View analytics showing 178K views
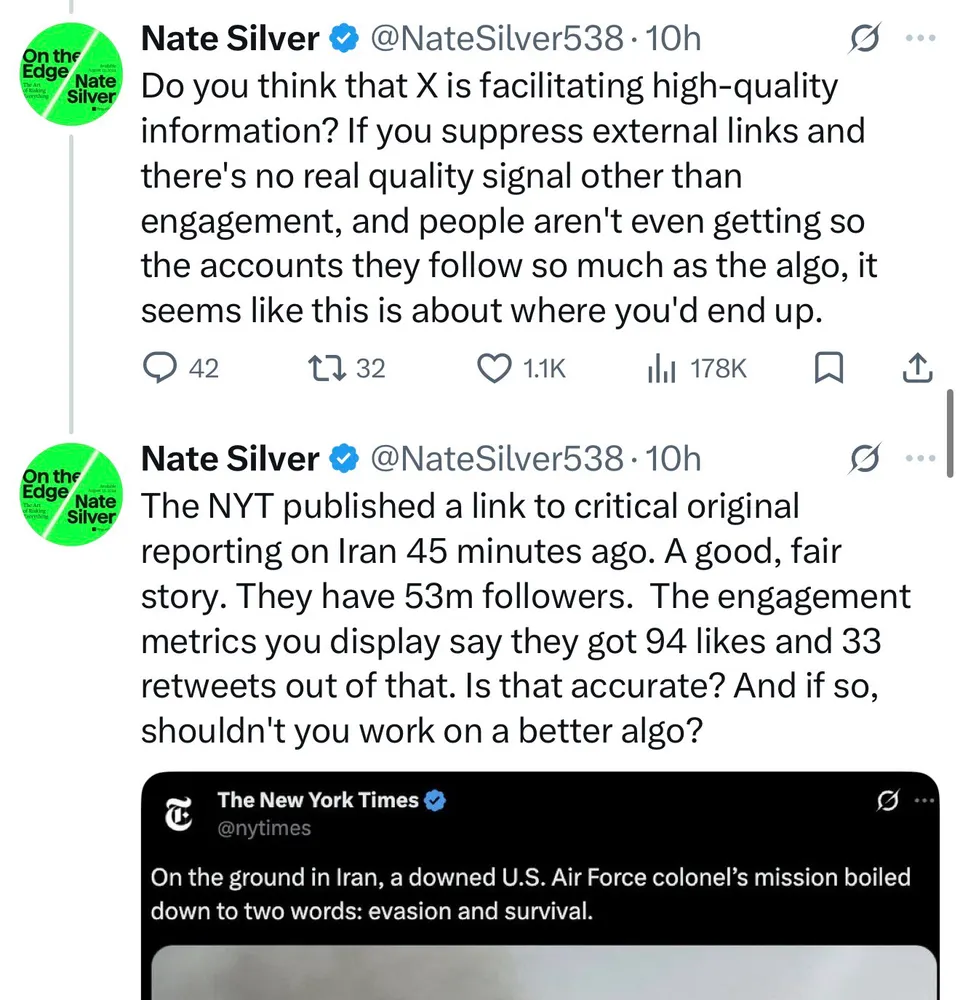 pos(662,369)
